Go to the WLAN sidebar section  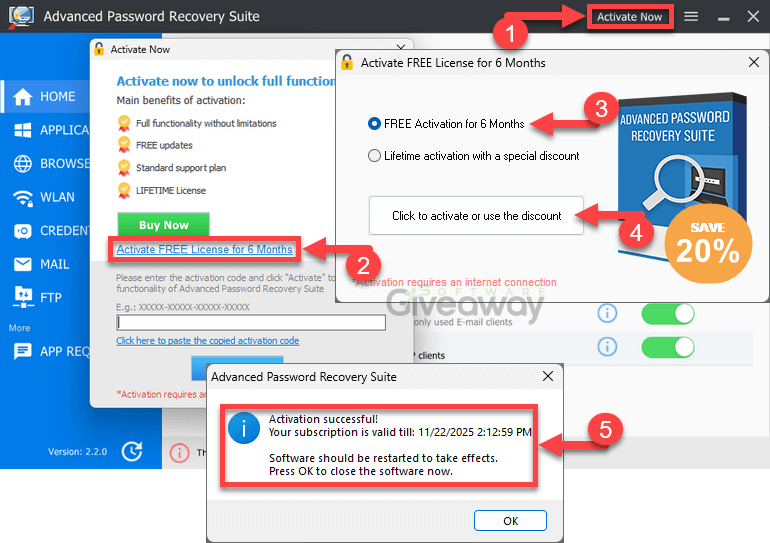47,197
